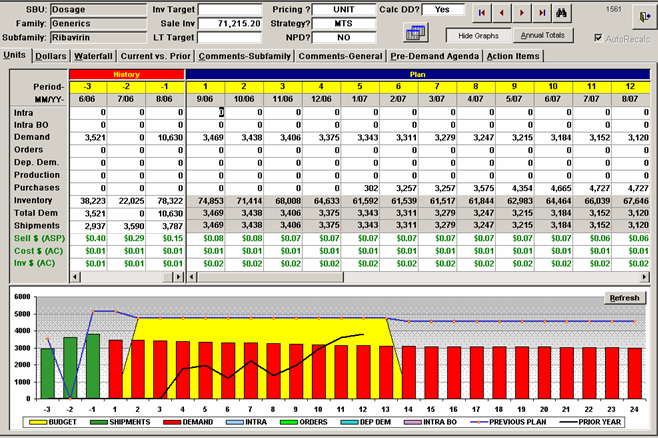Click the Sell $ (ASP) row label

39,238
